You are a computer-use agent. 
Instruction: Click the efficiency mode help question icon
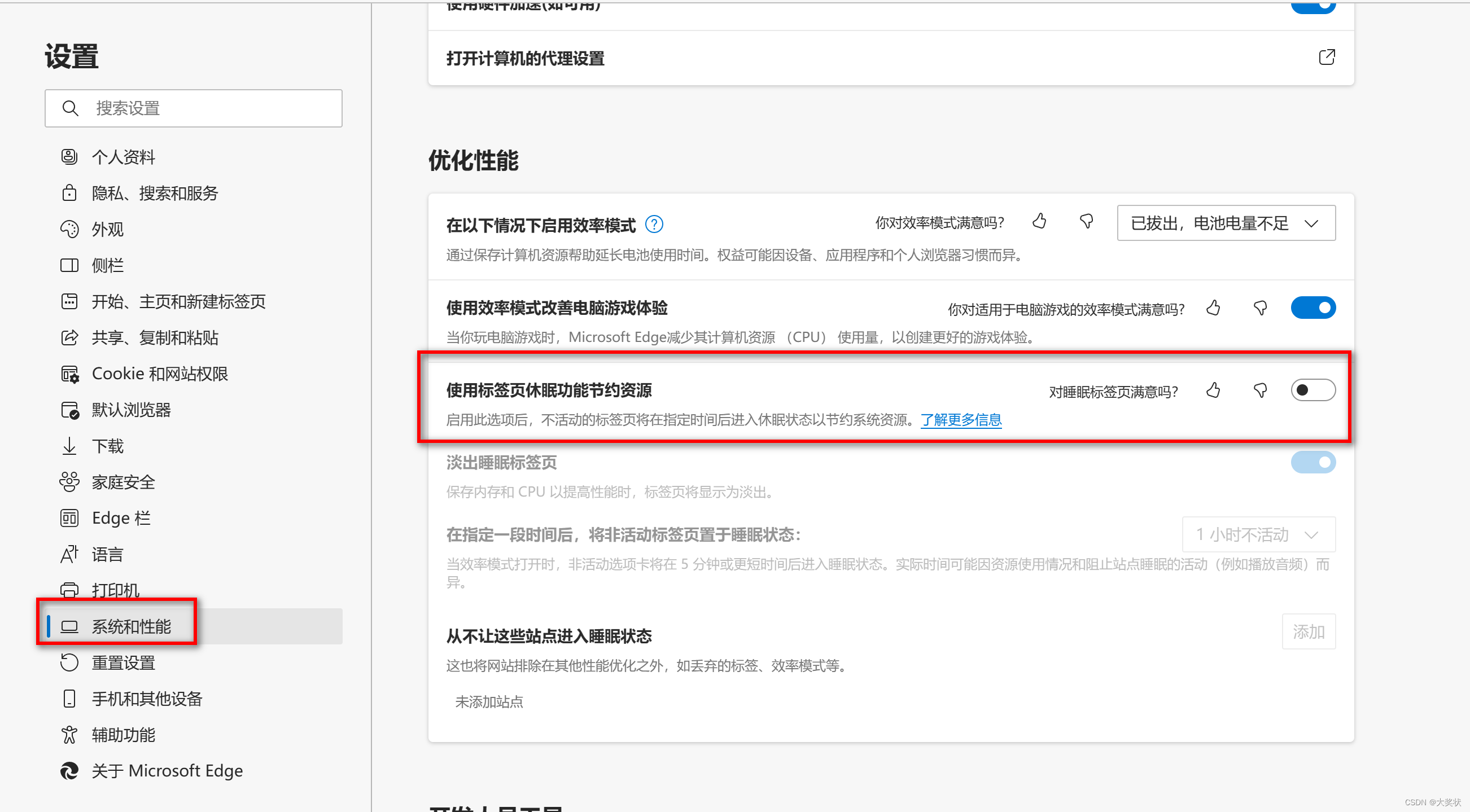[x=654, y=225]
